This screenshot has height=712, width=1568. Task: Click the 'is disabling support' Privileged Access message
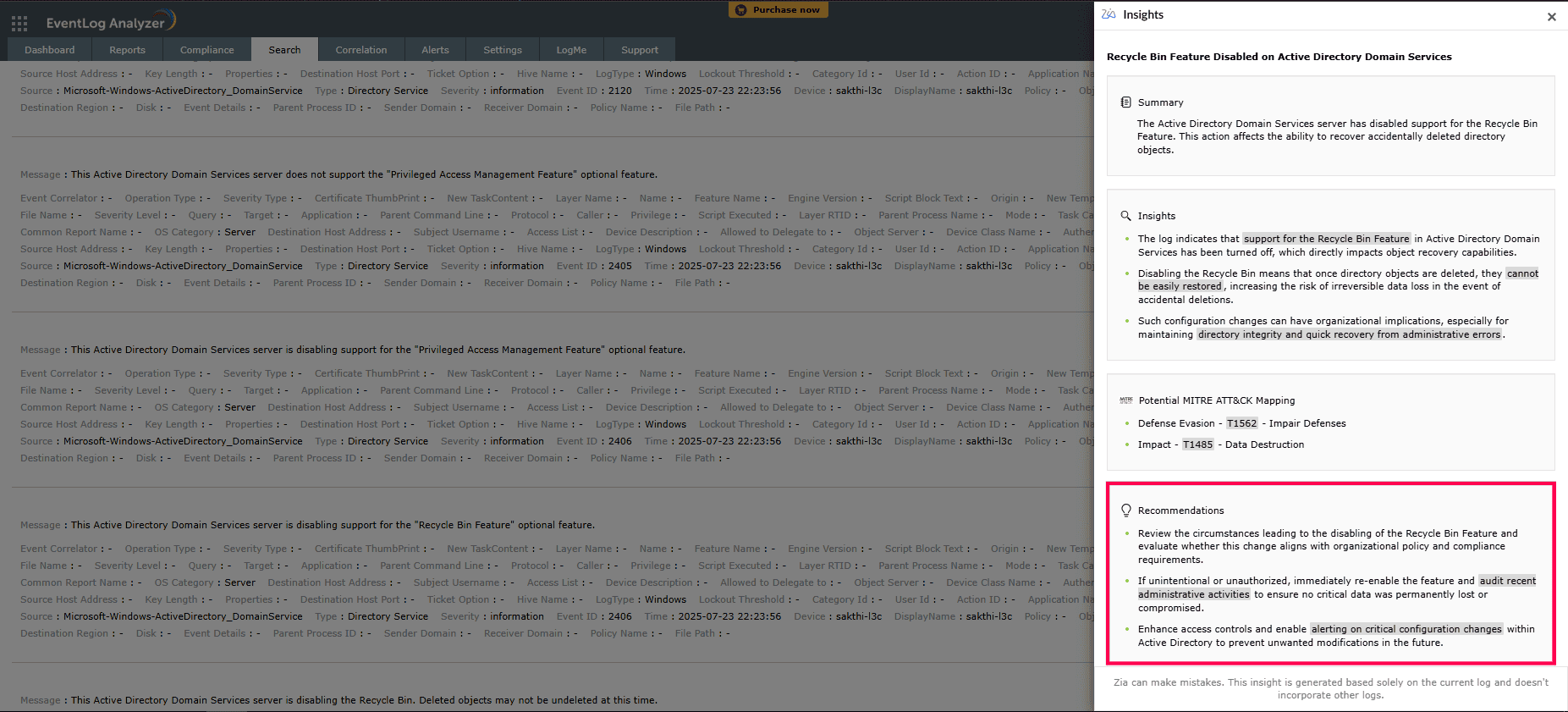(378, 350)
